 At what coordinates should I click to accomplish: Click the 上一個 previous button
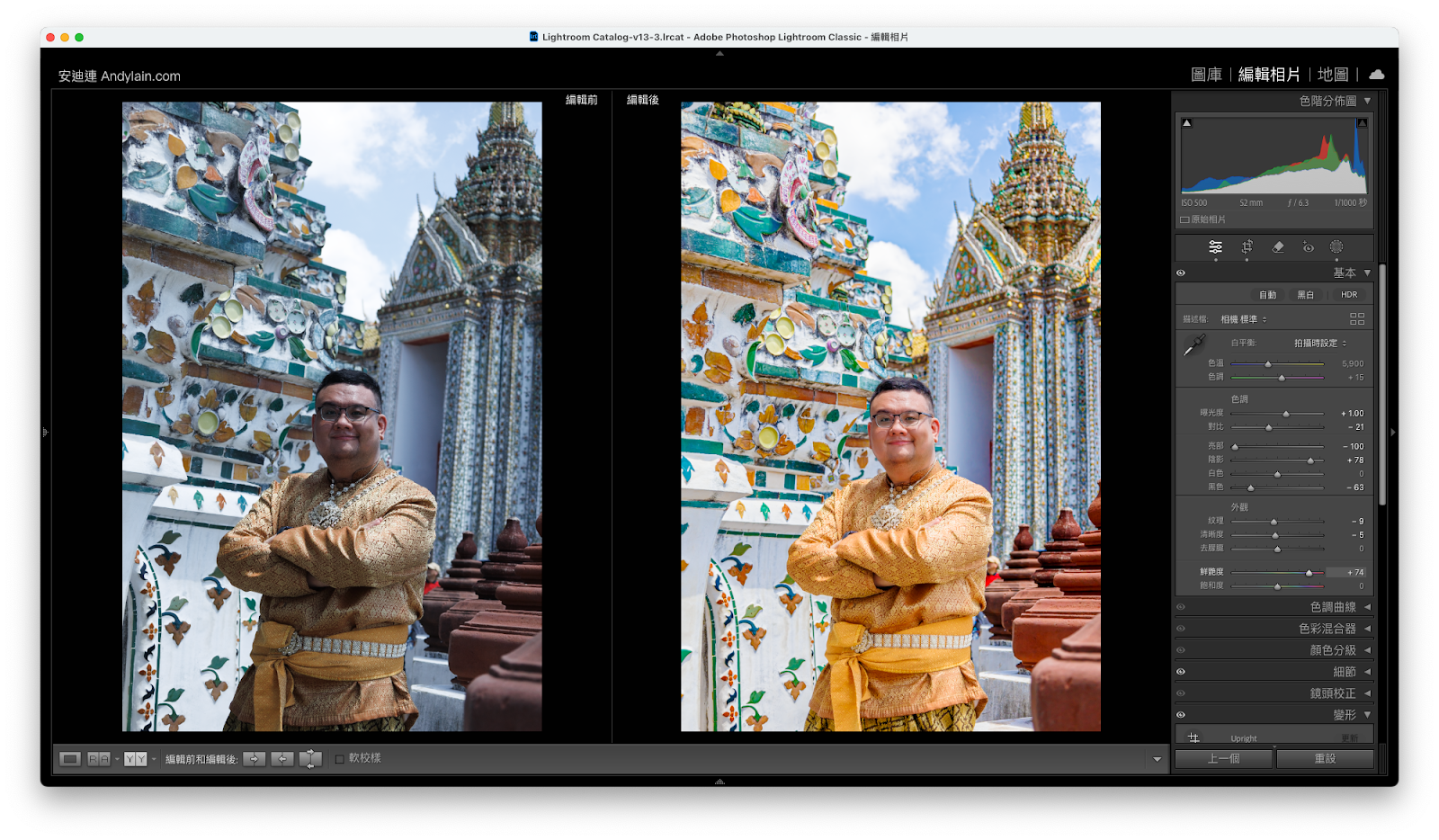1223,759
